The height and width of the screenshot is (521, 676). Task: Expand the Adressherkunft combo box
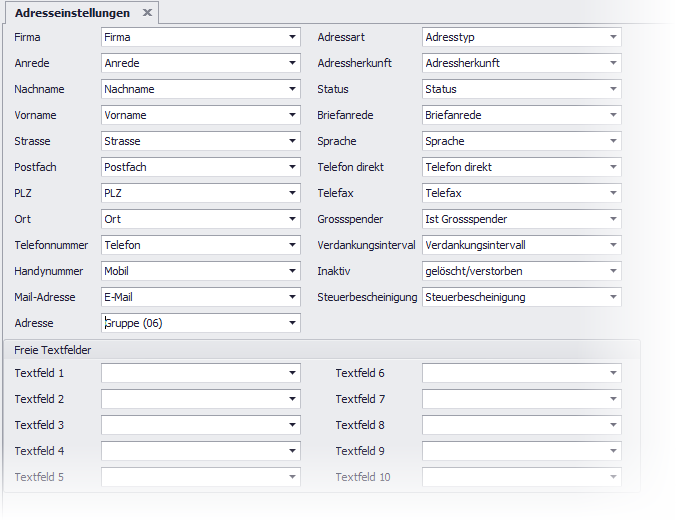[613, 63]
